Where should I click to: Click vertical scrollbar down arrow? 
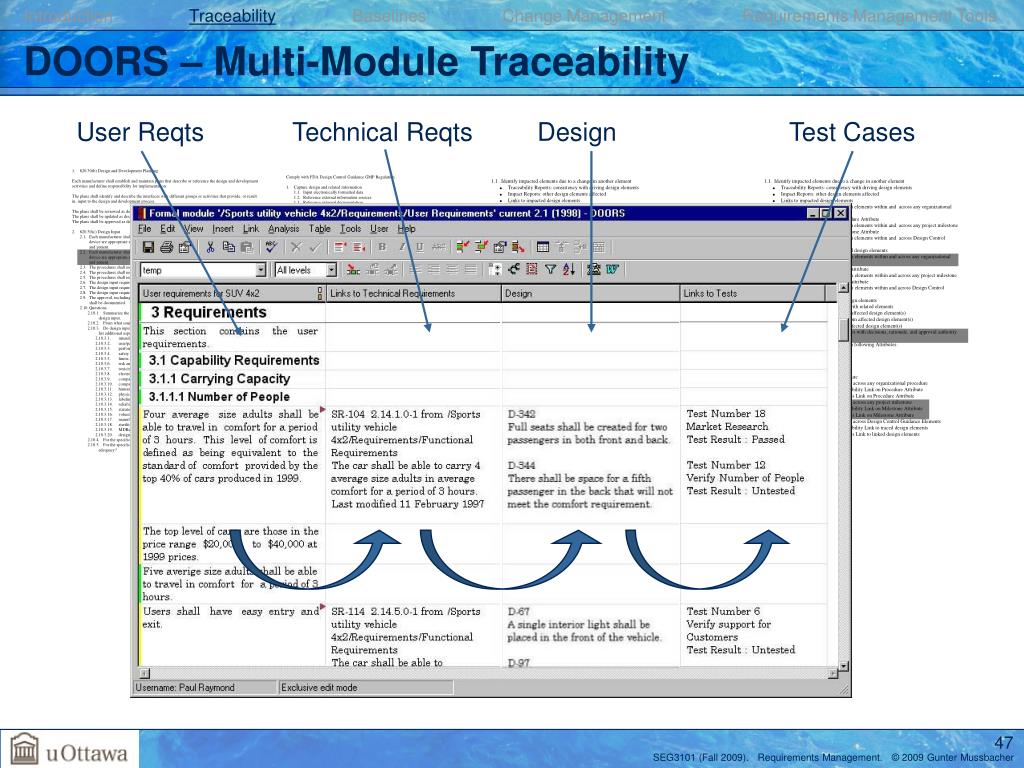pos(843,666)
